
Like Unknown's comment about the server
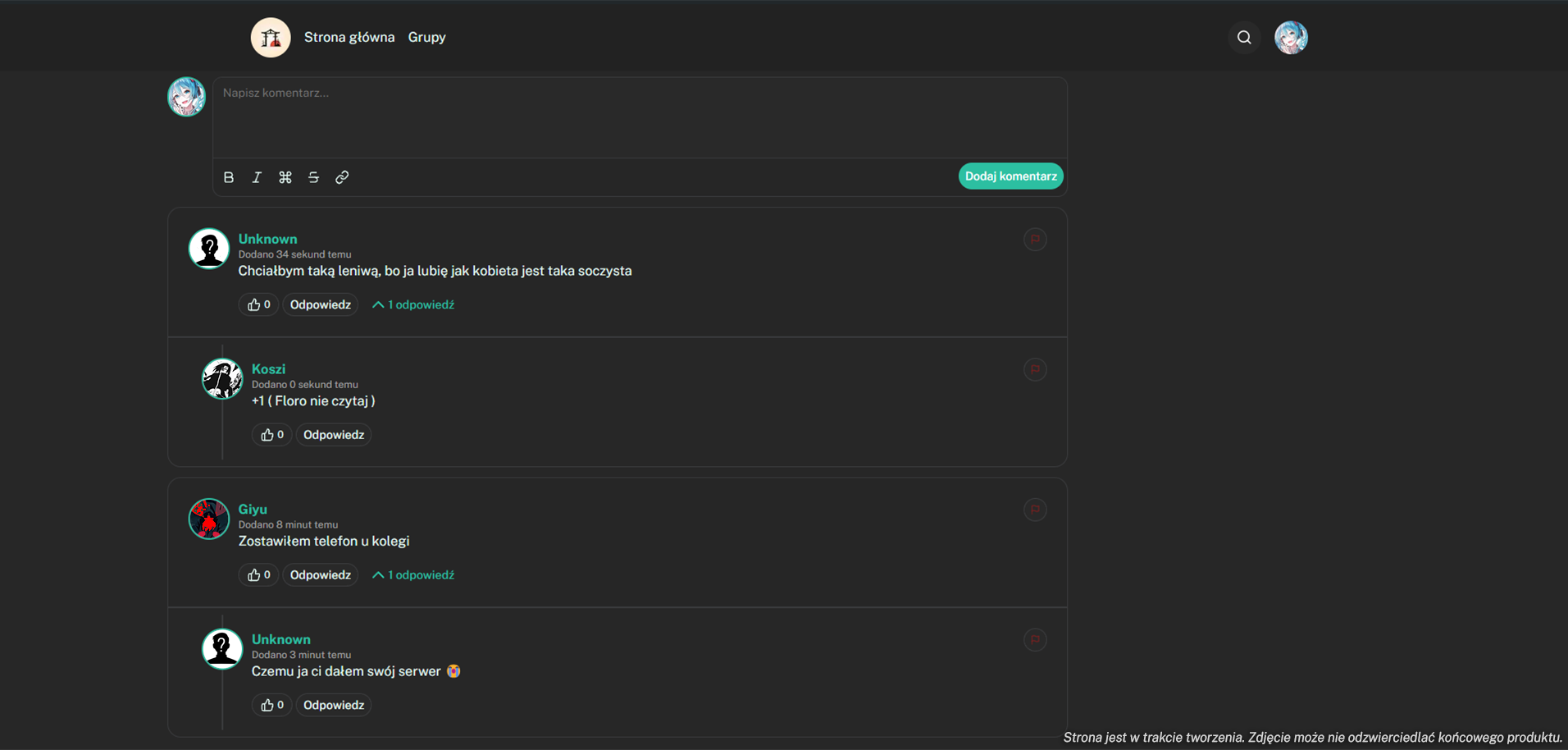coord(271,704)
